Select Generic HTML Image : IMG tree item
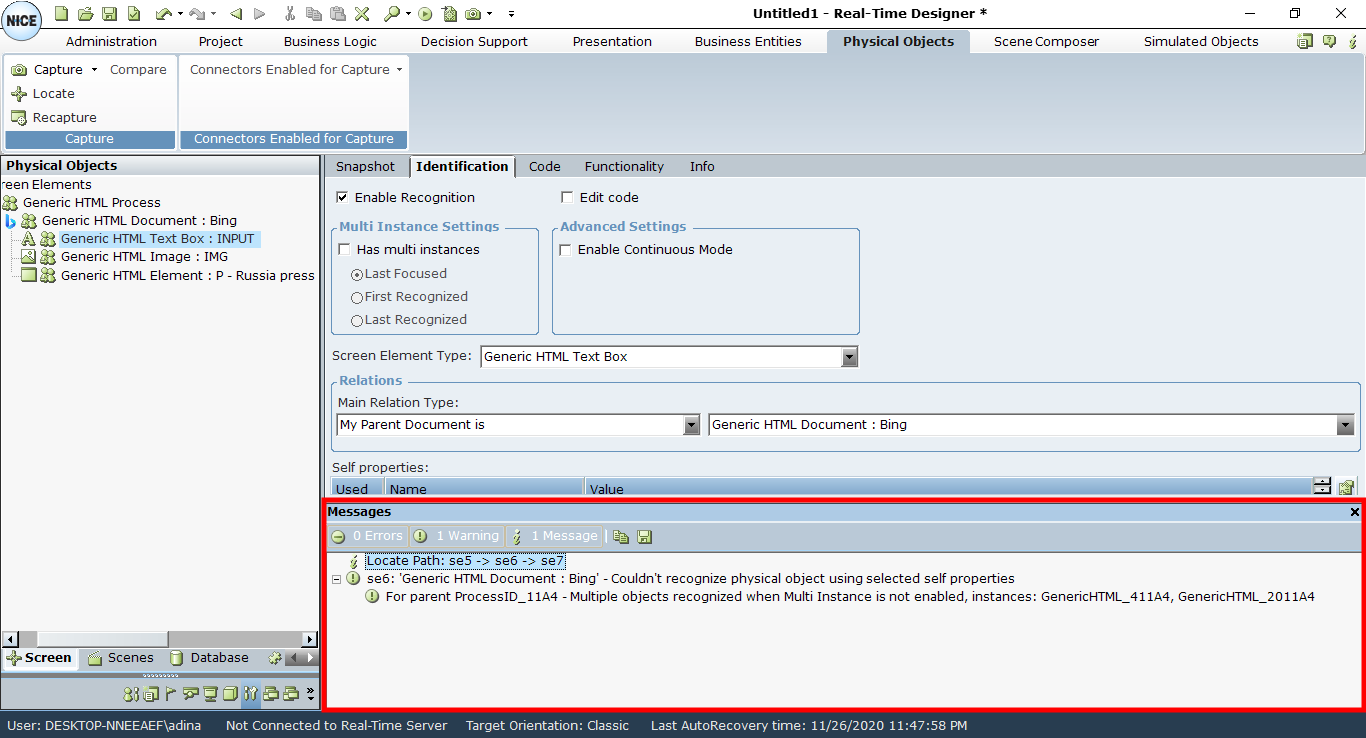The width and height of the screenshot is (1366, 738). 144,257
